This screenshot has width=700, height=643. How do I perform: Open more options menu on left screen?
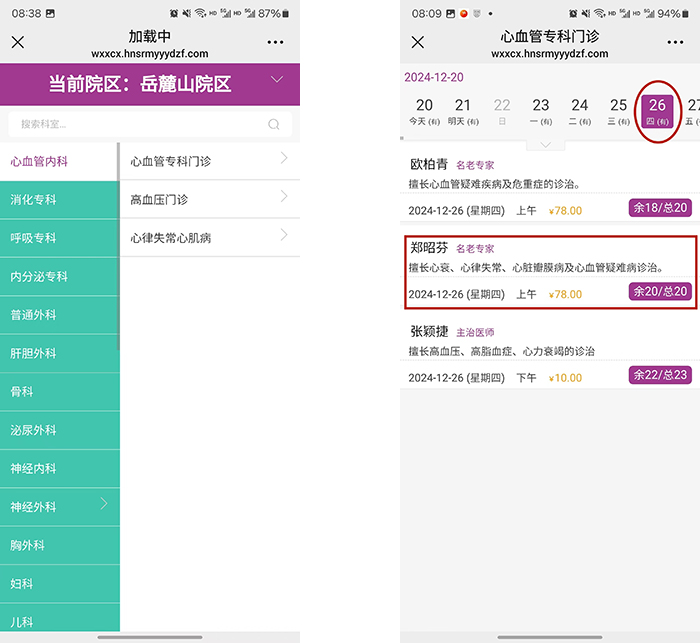pyautogui.click(x=276, y=42)
